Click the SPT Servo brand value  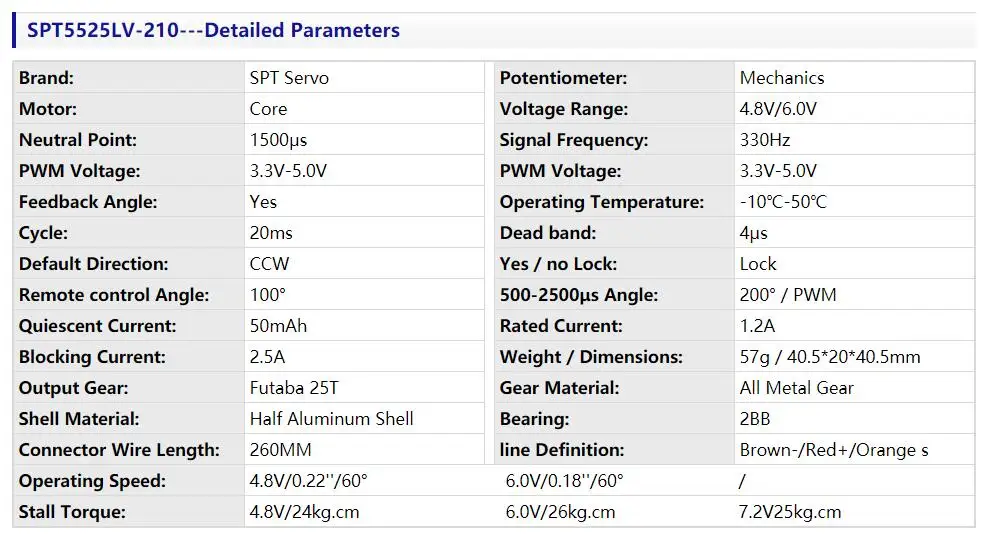[289, 77]
